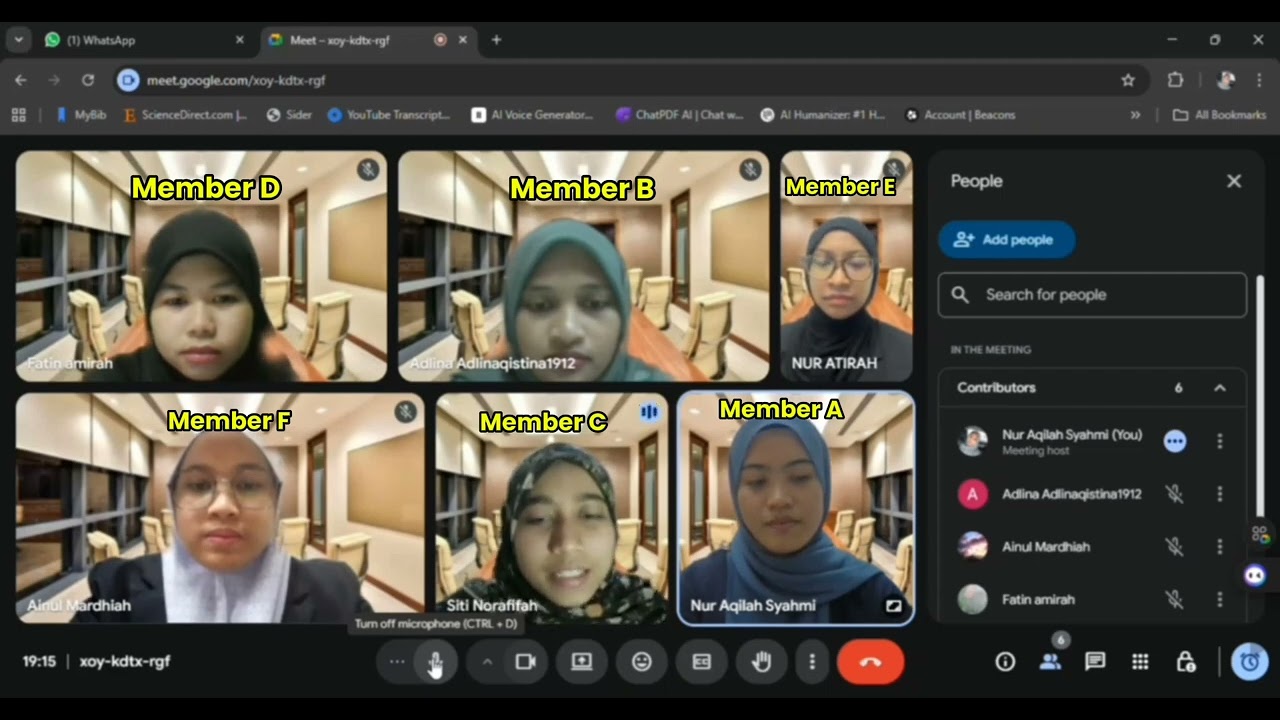The width and height of the screenshot is (1280, 720).
Task: Collapse the Contributors section
Action: point(1220,388)
